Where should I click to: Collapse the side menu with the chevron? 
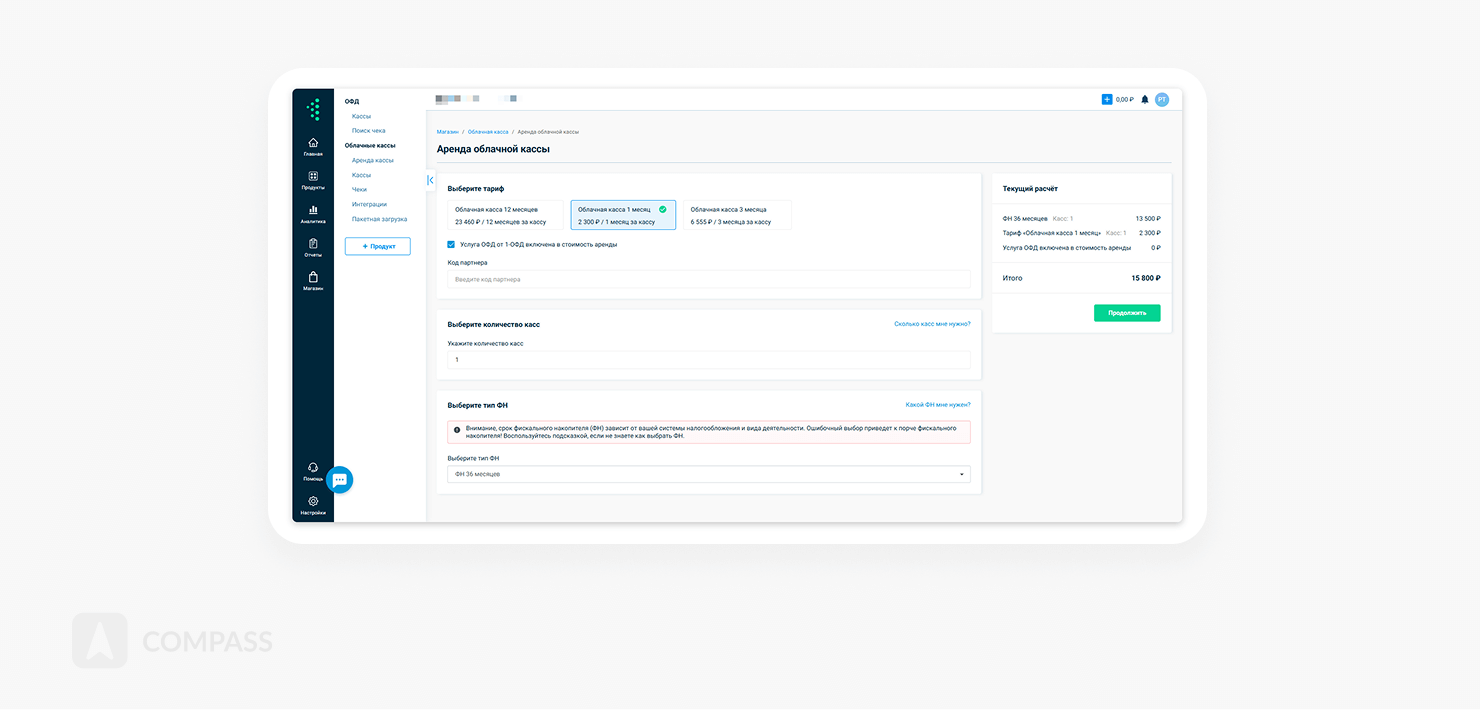pyautogui.click(x=430, y=180)
